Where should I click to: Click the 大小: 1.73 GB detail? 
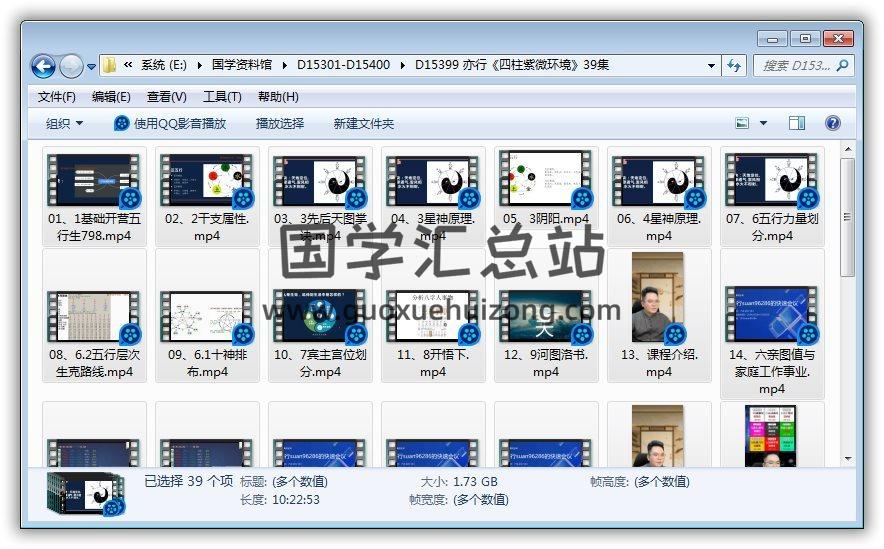(459, 482)
